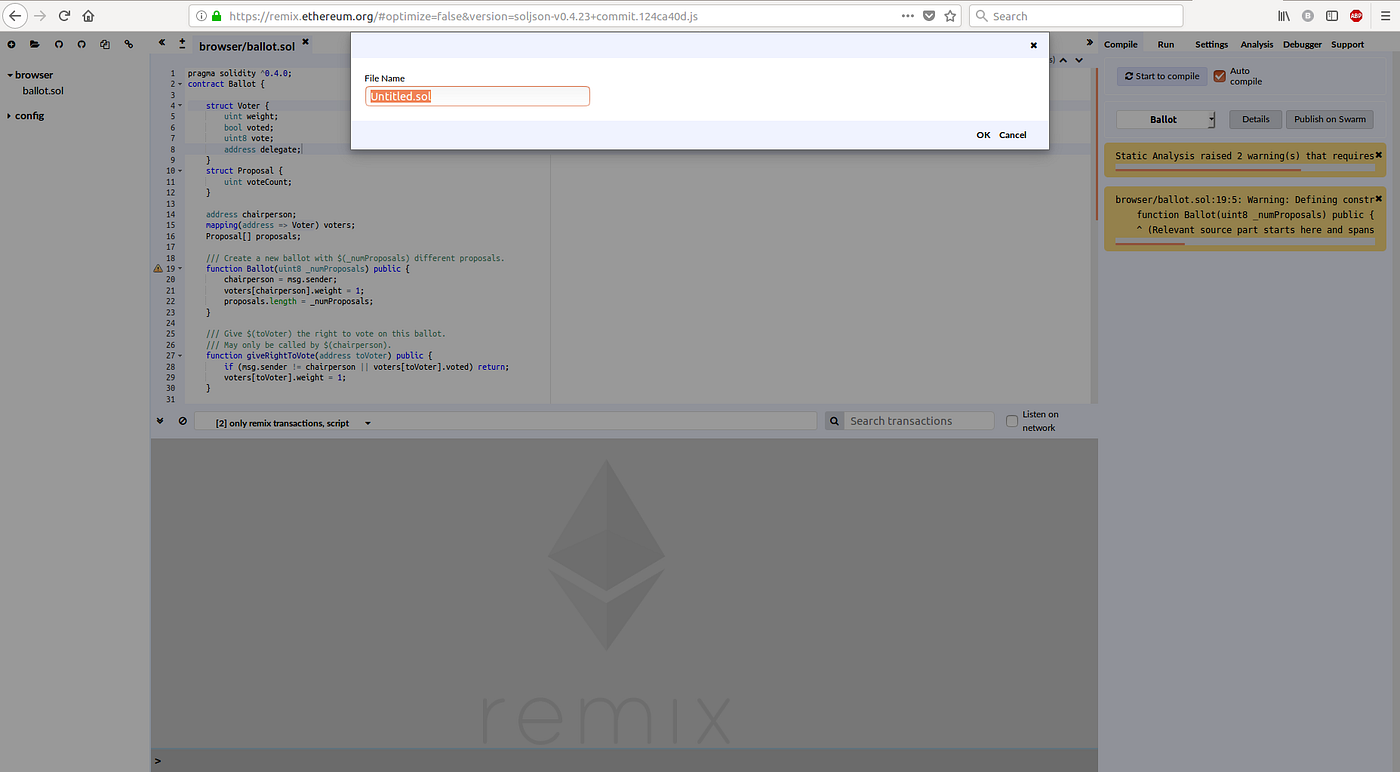Image resolution: width=1400 pixels, height=772 pixels.
Task: Cancel the File Name dialog
Action: 1012,135
